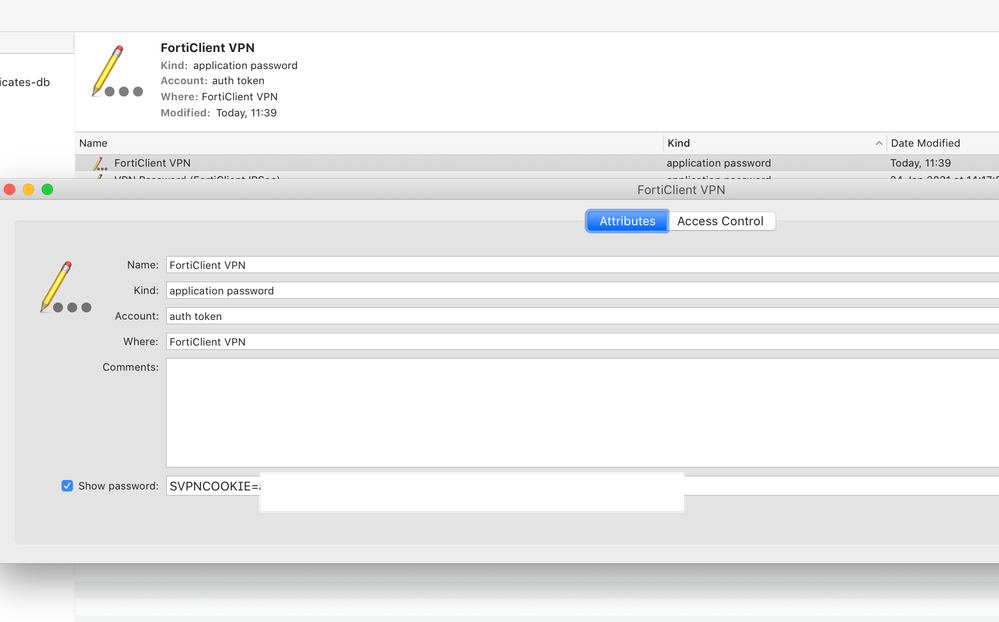Uncheck the Show password checkbox
This screenshot has height=622, width=999.
click(67, 486)
